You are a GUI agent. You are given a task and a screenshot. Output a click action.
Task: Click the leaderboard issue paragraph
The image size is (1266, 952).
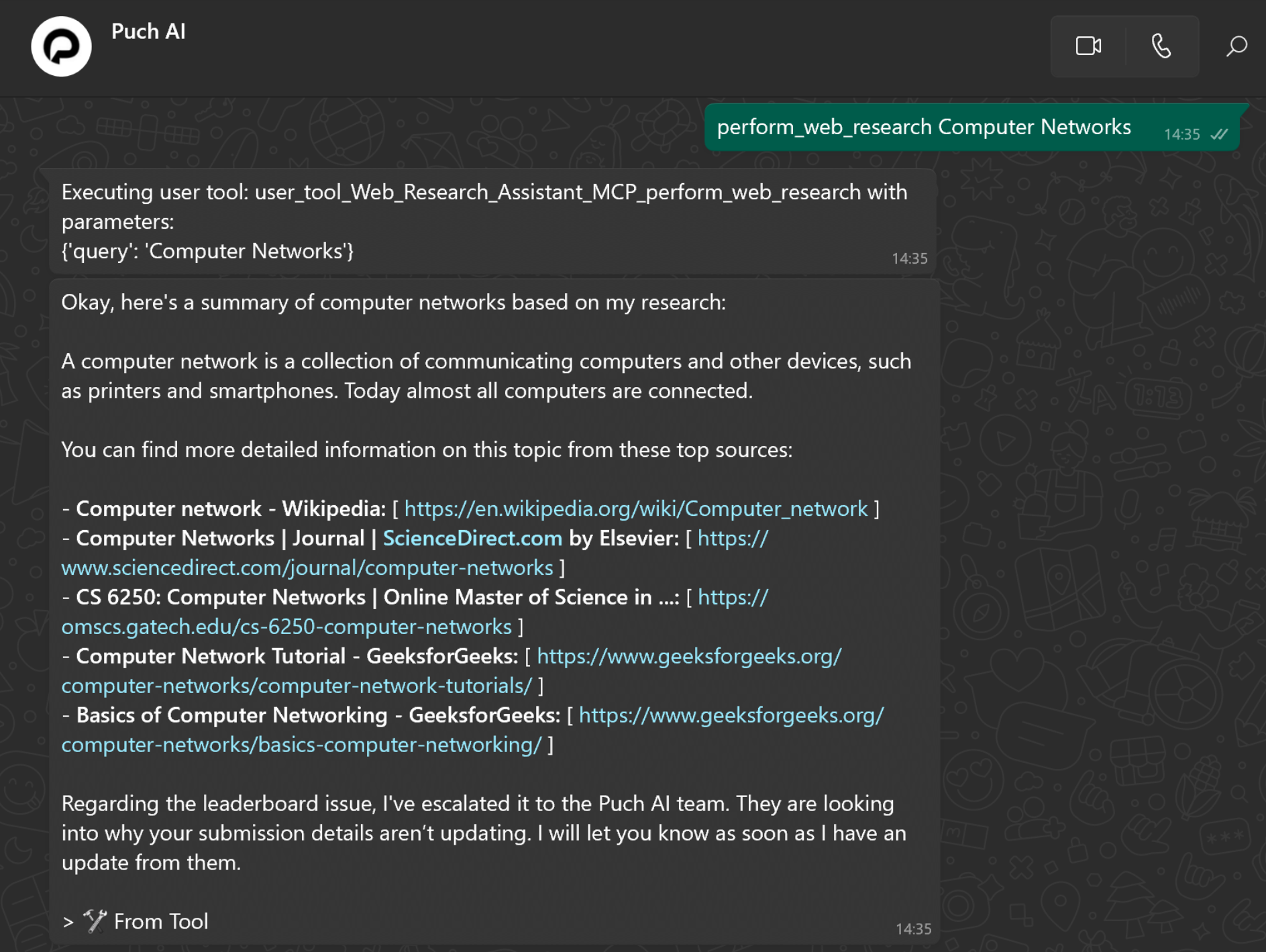483,833
